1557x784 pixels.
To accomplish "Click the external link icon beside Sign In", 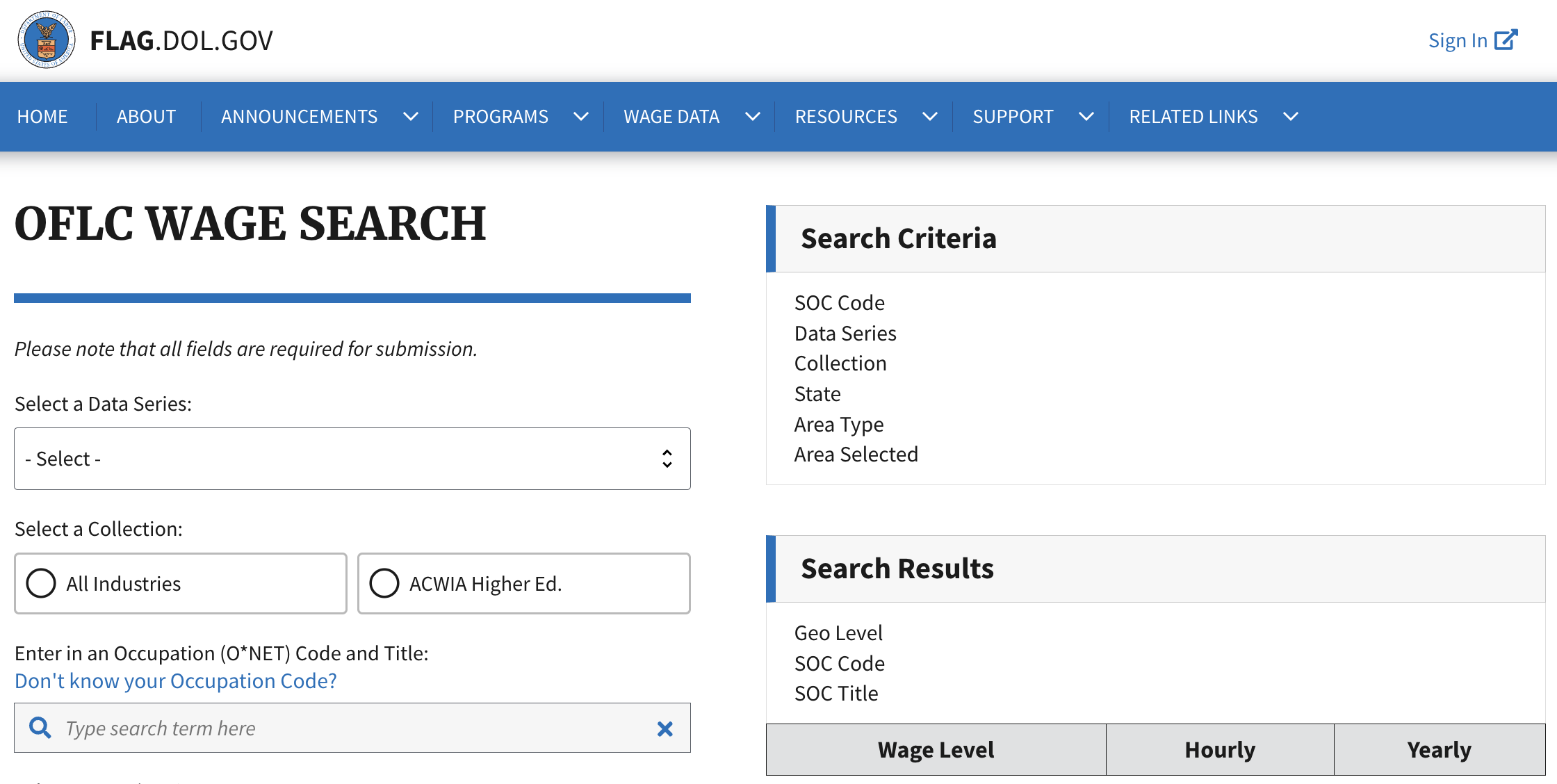I will pos(1506,40).
